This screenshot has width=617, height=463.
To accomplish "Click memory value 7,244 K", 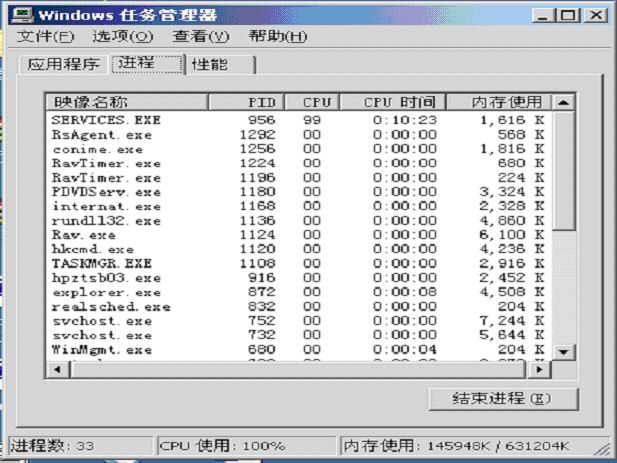I will [x=512, y=321].
